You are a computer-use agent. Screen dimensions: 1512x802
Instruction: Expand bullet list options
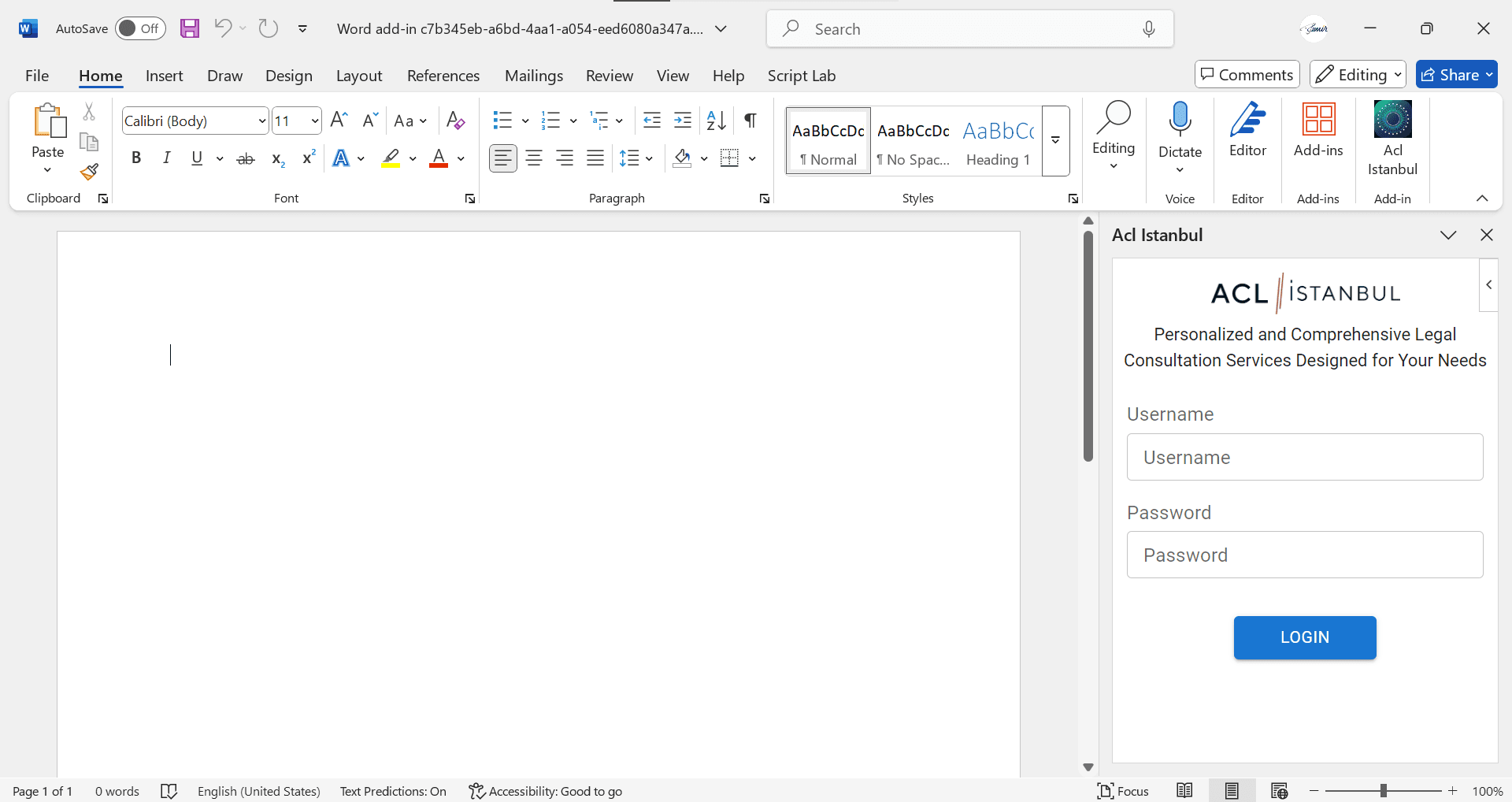tap(525, 121)
